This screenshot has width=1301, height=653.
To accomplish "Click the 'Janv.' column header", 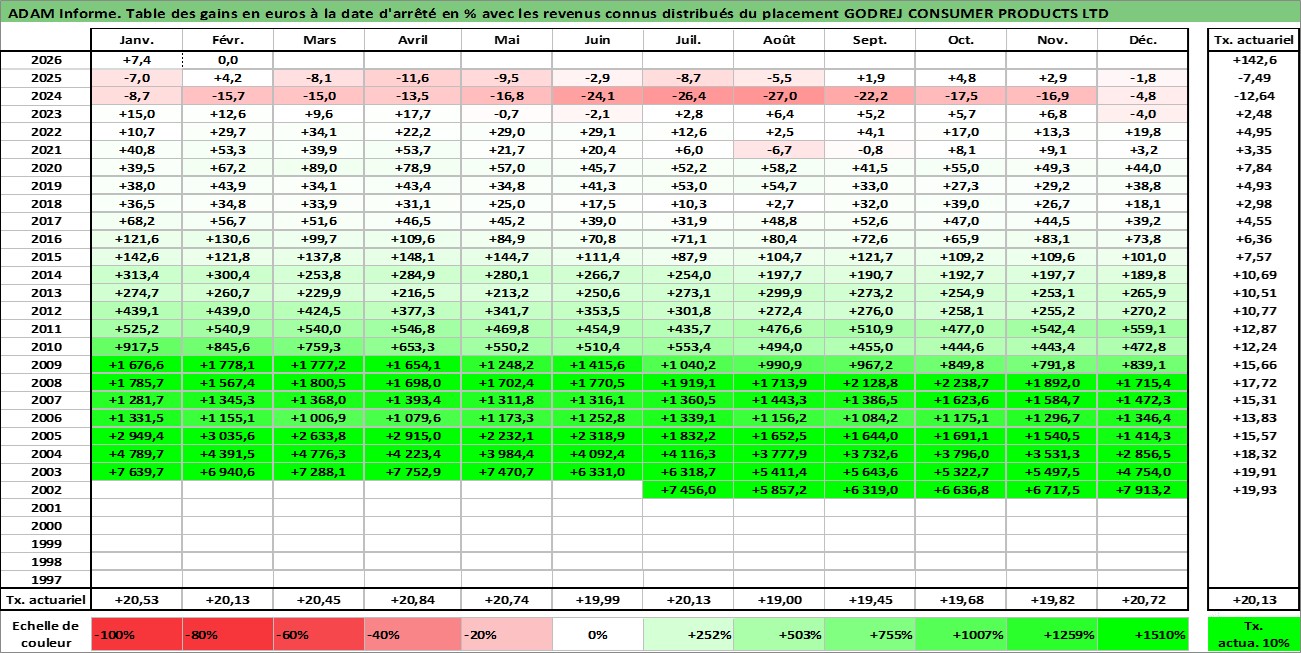I will tap(136, 40).
